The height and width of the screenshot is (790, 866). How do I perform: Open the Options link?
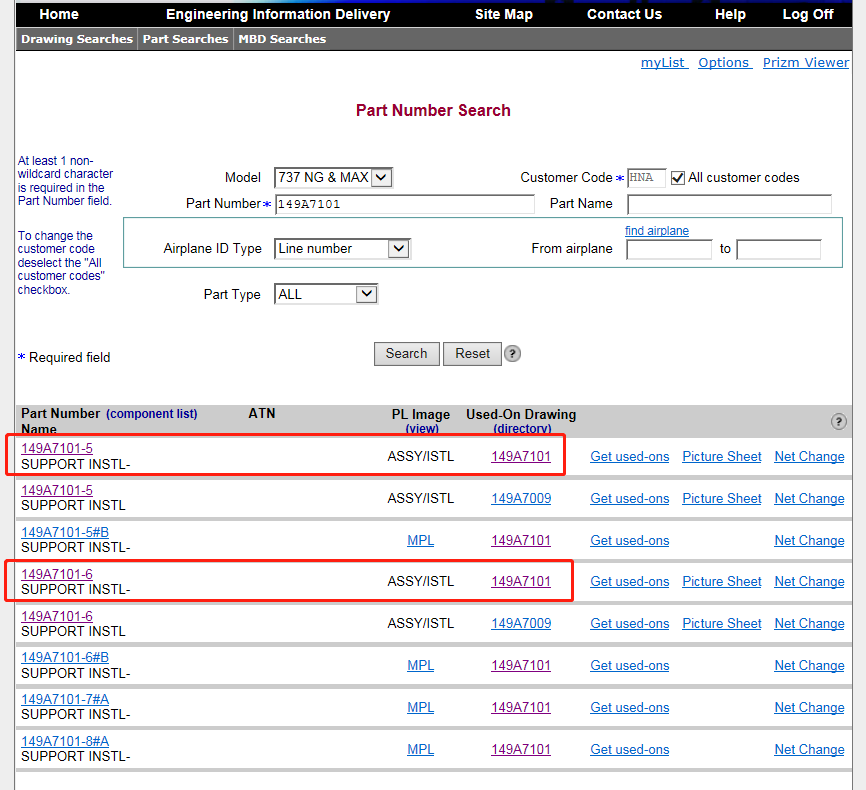[725, 62]
